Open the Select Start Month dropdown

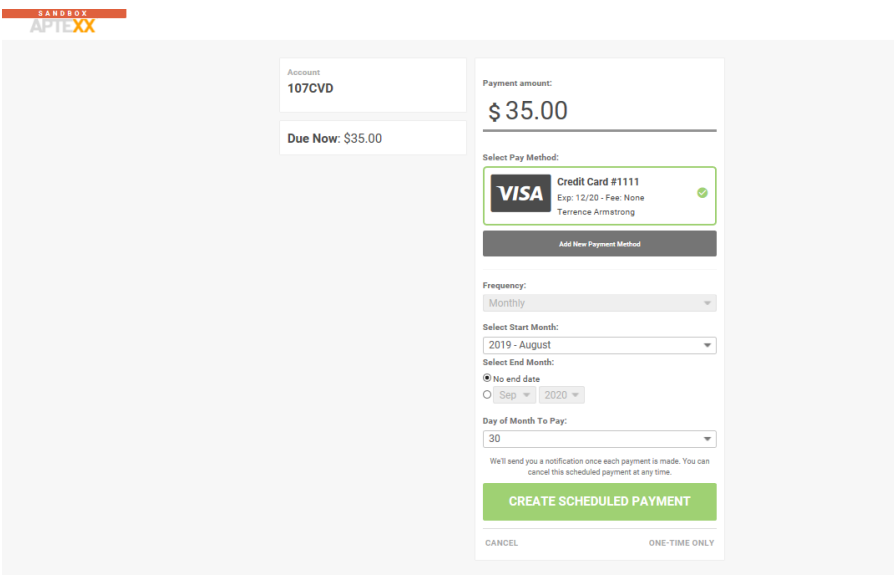[599, 345]
